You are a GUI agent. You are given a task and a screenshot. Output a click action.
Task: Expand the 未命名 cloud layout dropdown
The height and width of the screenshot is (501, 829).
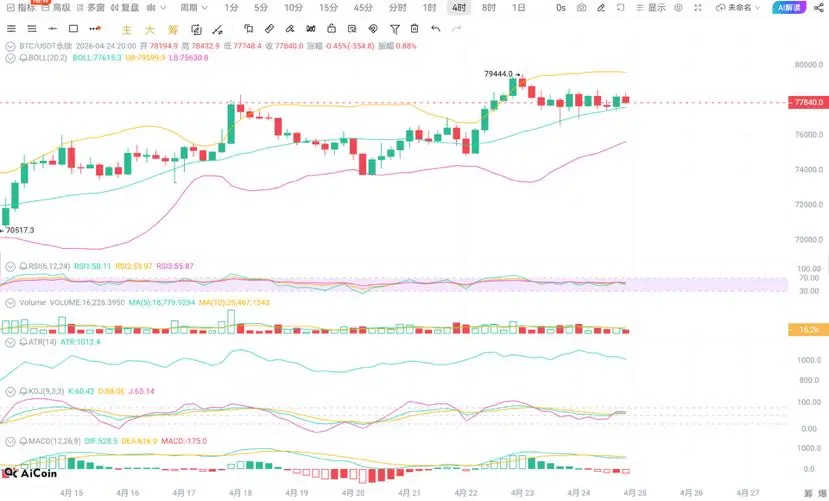coord(738,8)
